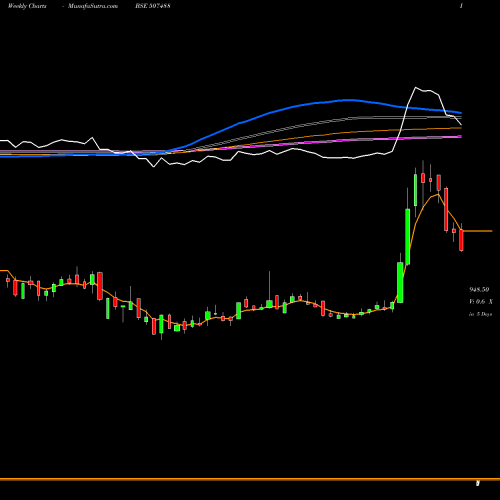Click the tallest green candlestick of the rally

pos(408,236)
